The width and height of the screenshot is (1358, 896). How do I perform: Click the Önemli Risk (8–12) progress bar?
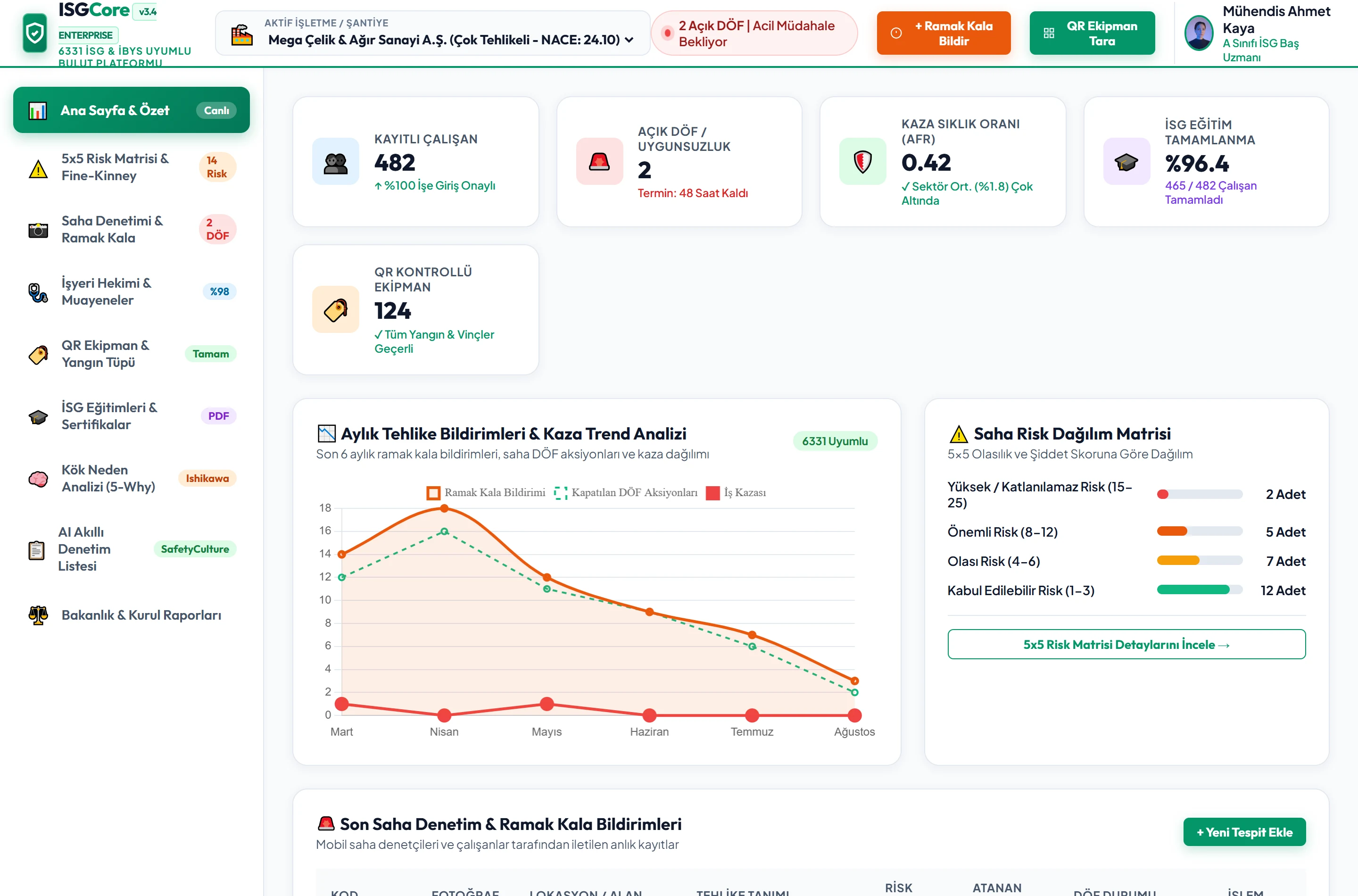click(x=1200, y=532)
